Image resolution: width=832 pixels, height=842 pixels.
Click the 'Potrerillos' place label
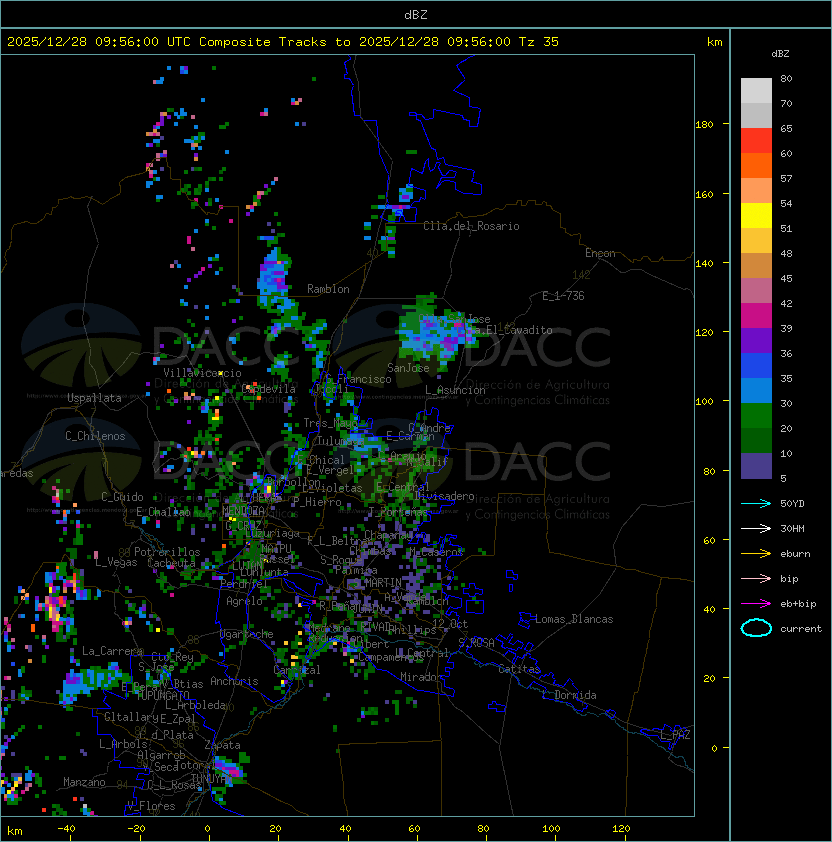[x=167, y=552]
